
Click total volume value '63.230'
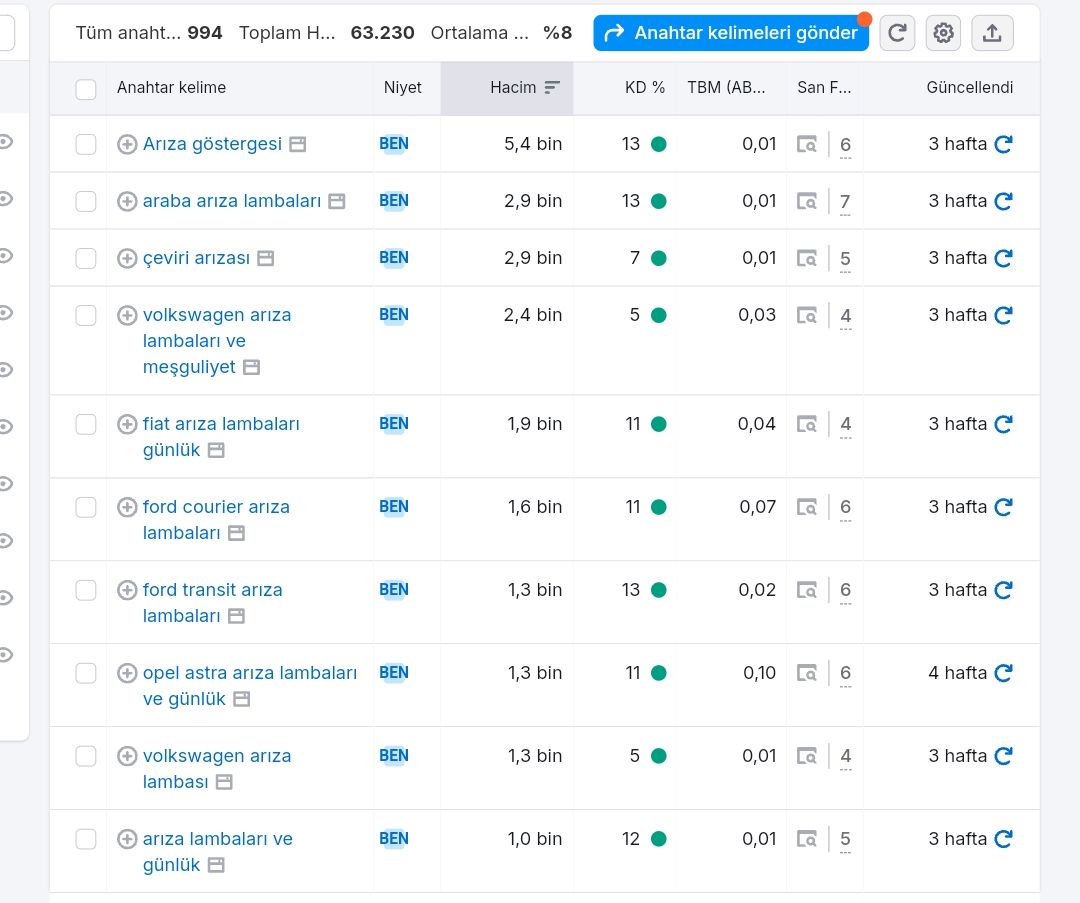pos(382,32)
